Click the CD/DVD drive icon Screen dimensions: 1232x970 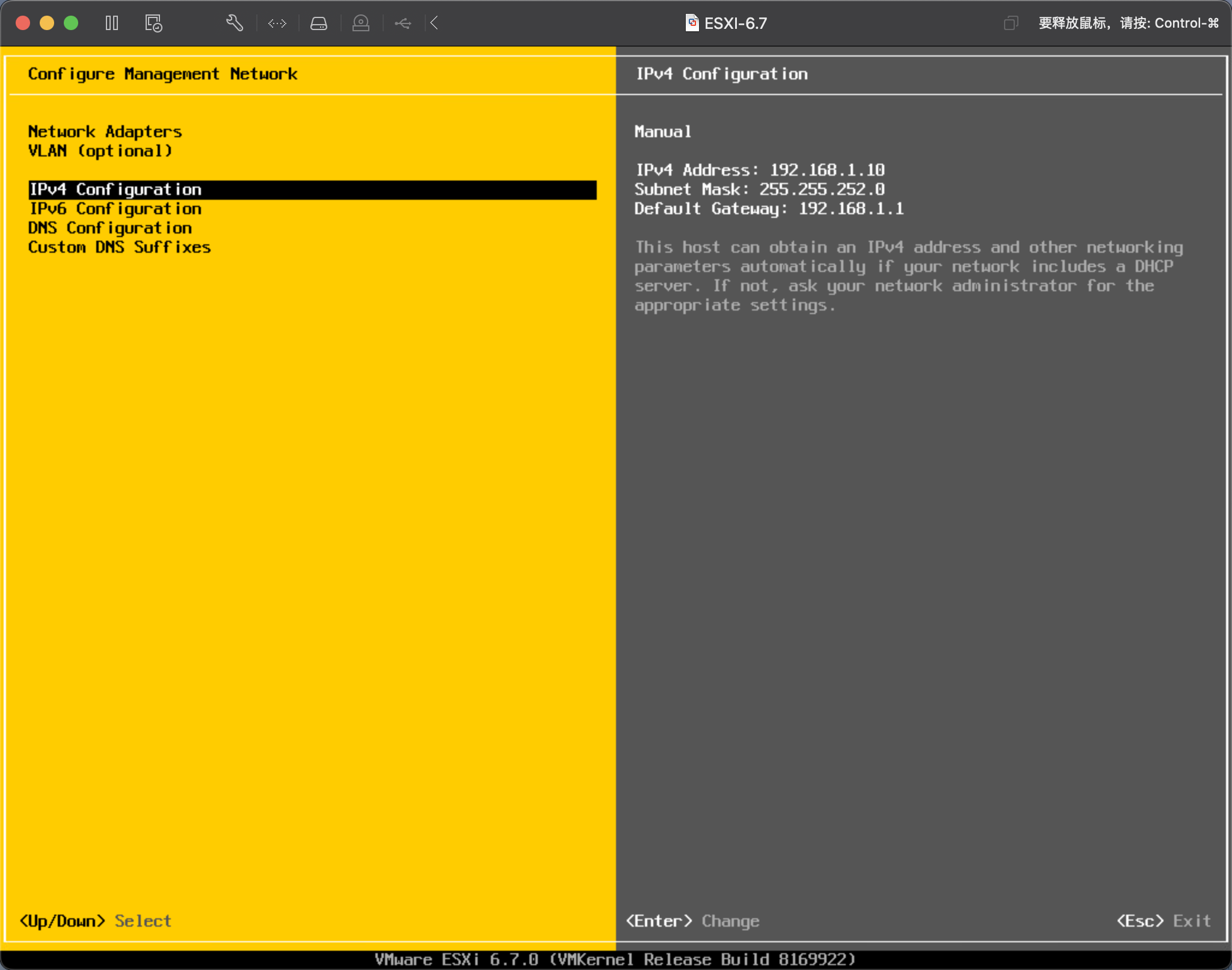pos(360,23)
